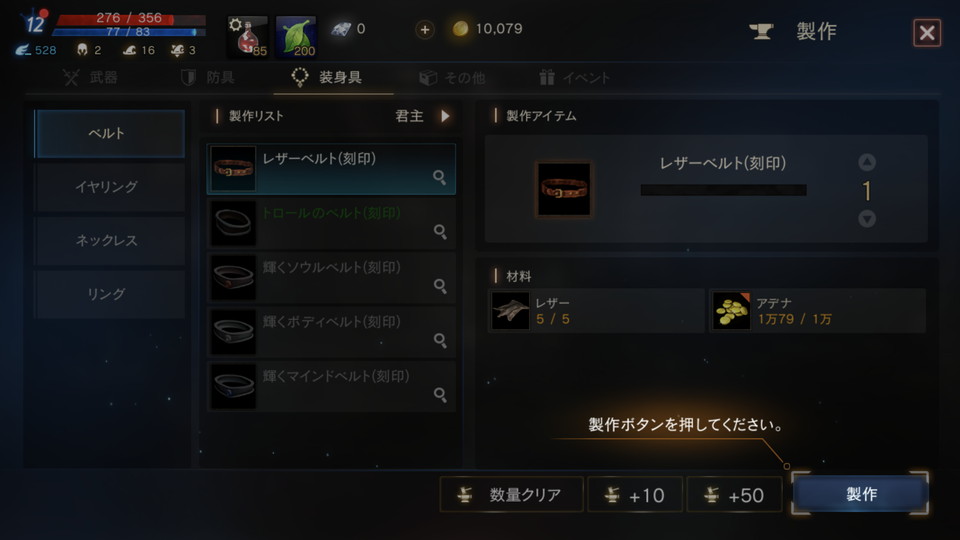960x540 pixels.
Task: Open details for 輝くソウルベルト(刻印) with magnifier
Action: click(x=440, y=286)
